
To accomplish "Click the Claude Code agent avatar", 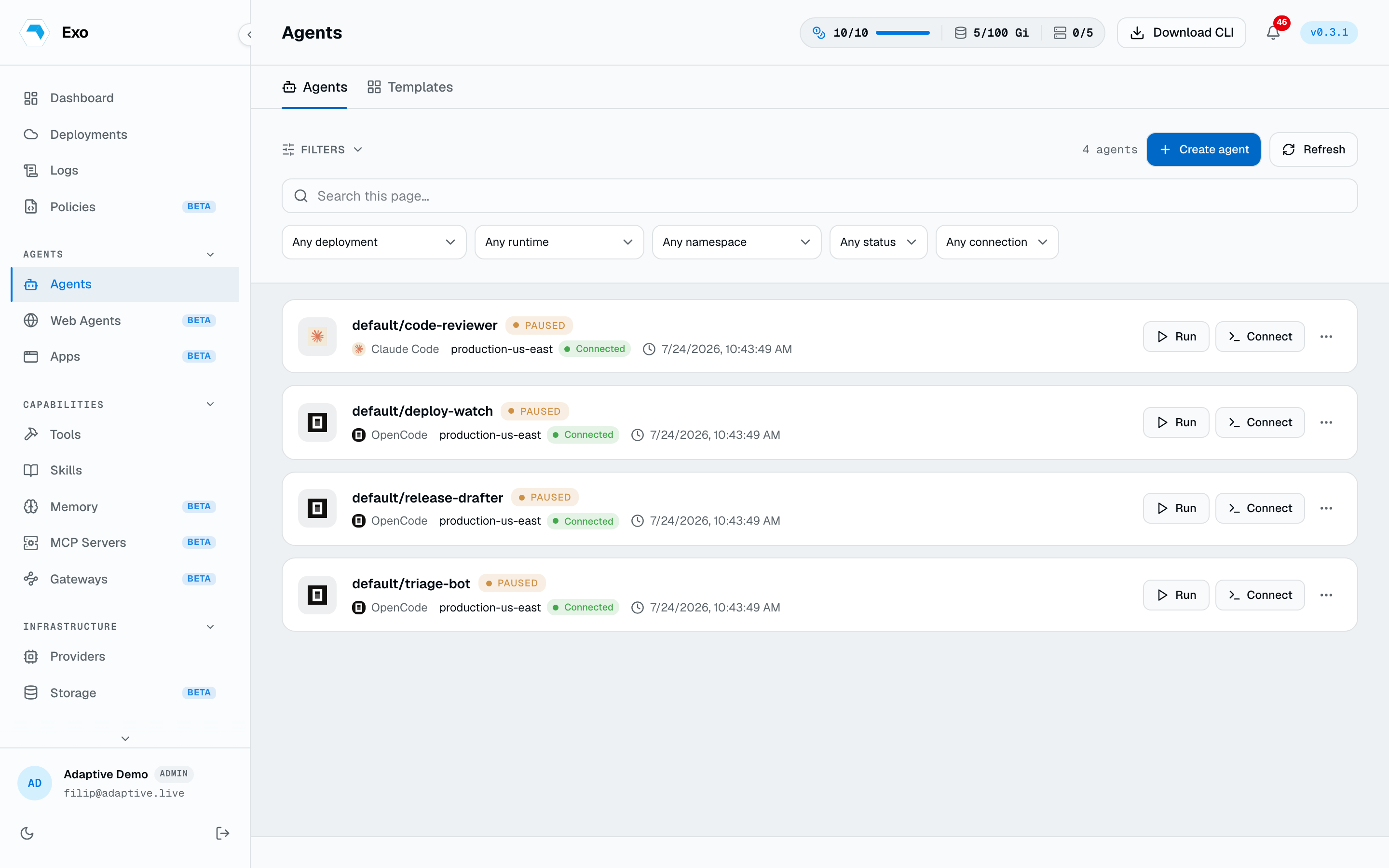I will pyautogui.click(x=317, y=337).
